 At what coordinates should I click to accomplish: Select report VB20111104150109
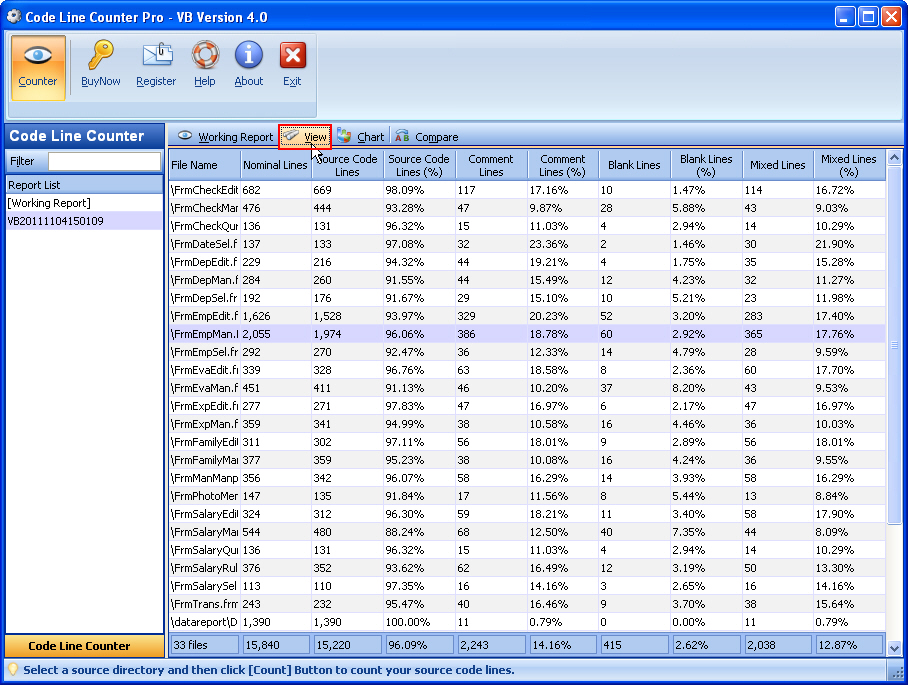tap(85, 221)
